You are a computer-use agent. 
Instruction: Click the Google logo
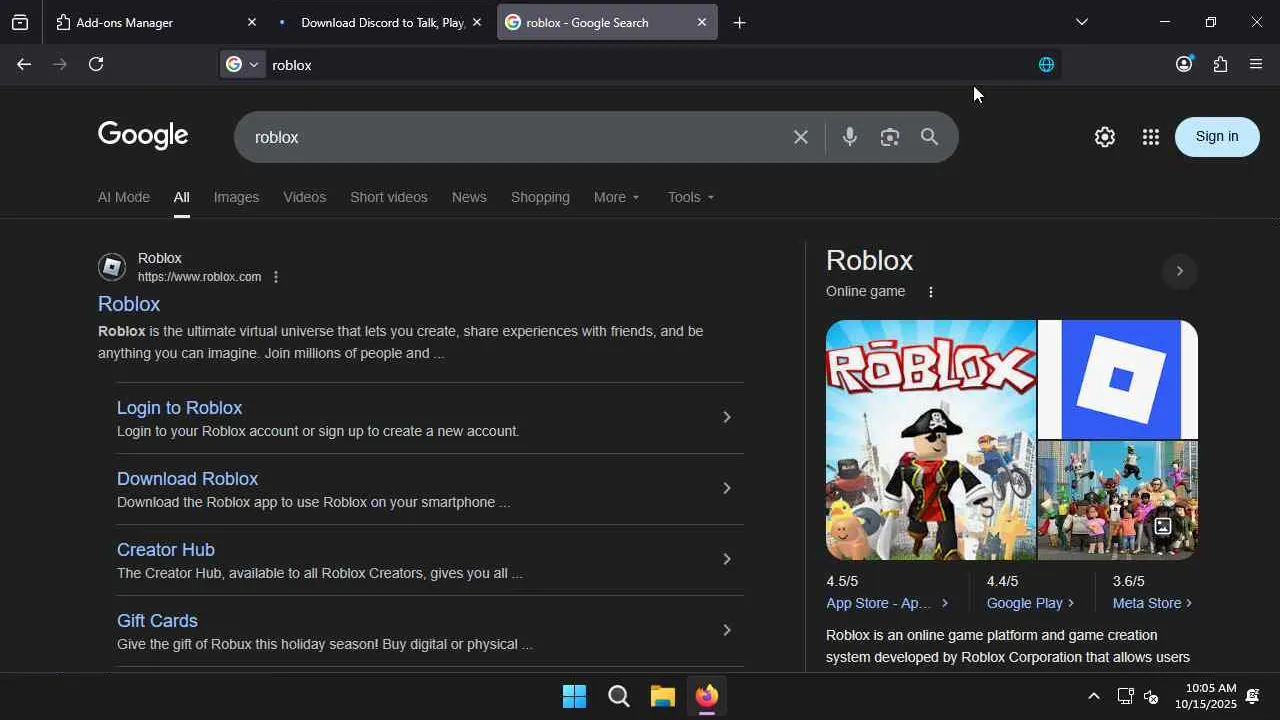[x=143, y=135]
